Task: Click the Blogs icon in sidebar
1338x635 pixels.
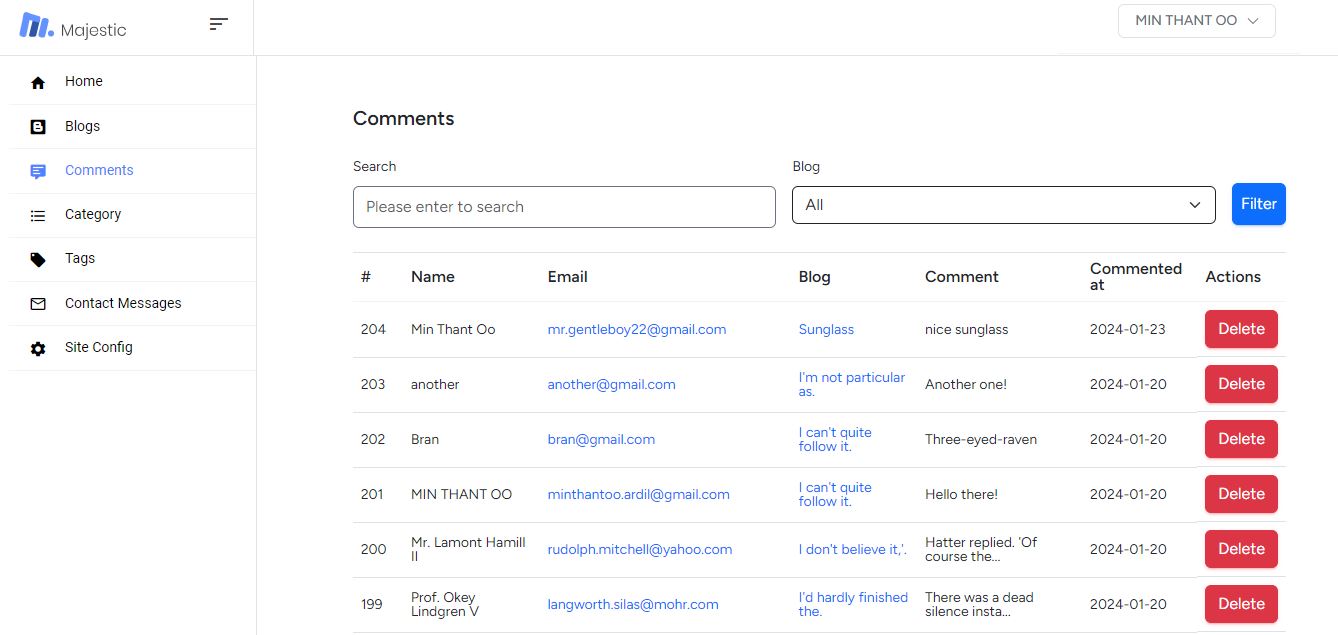Action: [x=38, y=127]
